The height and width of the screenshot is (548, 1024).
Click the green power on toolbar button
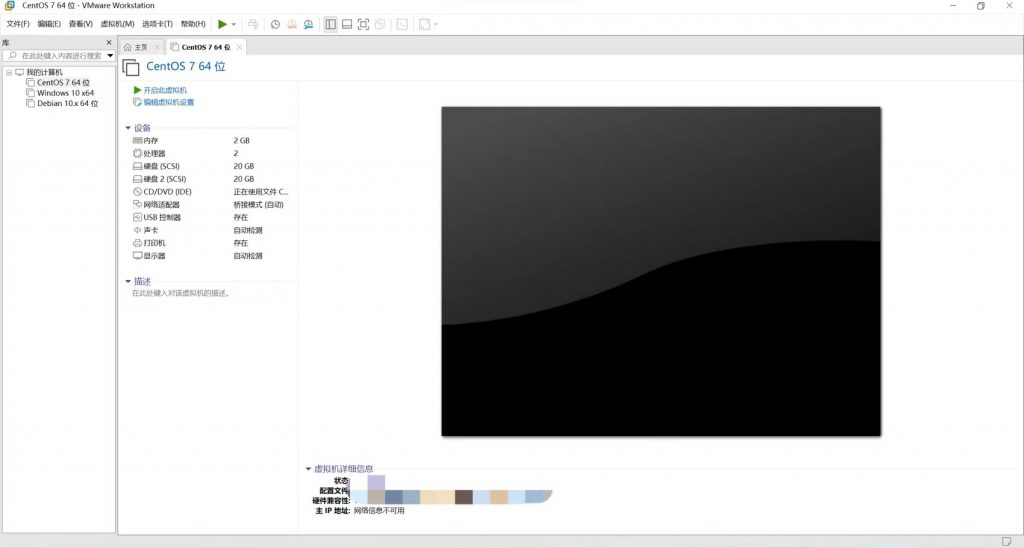coord(222,24)
